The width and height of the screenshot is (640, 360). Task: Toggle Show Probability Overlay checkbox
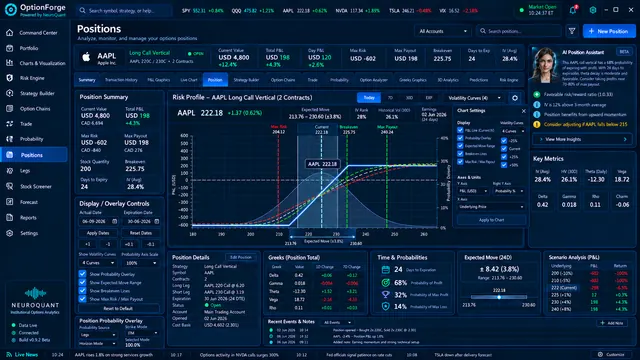pos(82,274)
